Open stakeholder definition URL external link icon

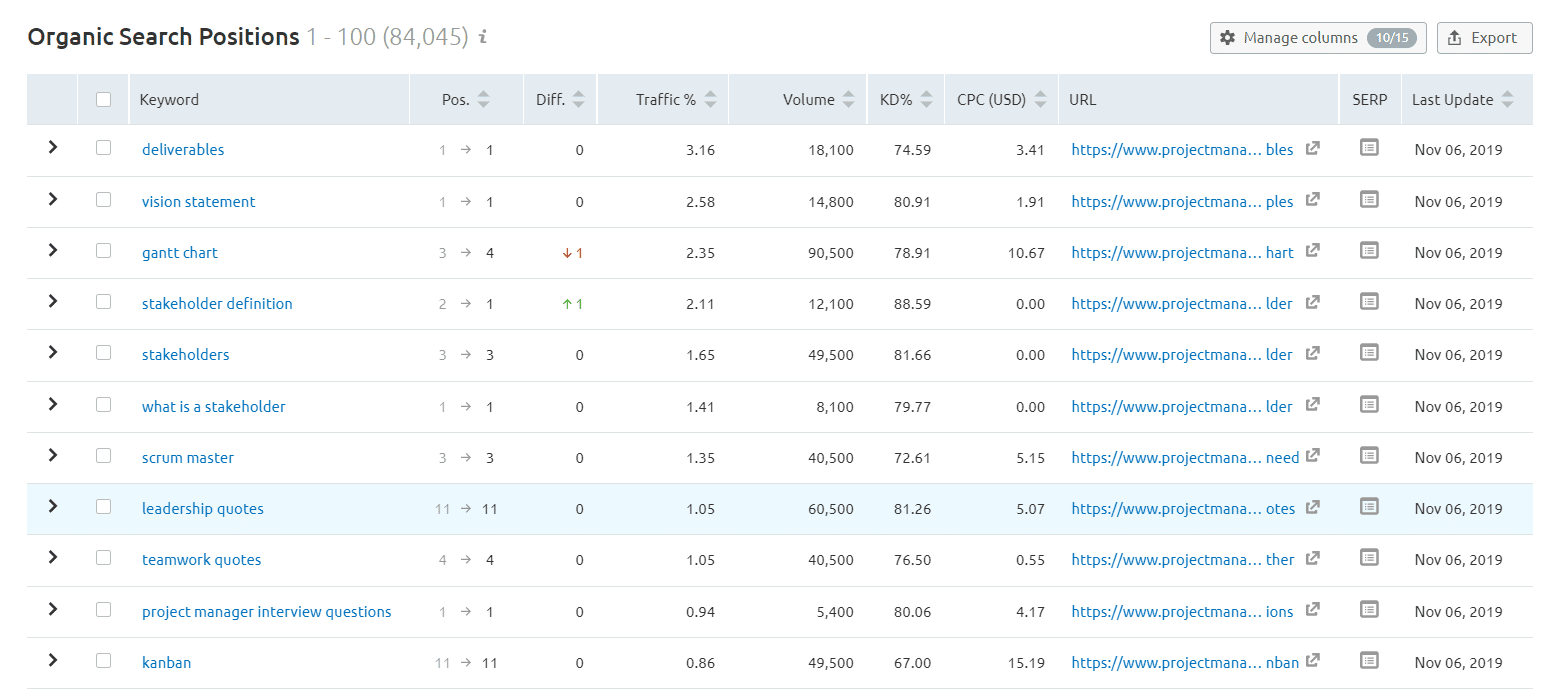pos(1313,302)
